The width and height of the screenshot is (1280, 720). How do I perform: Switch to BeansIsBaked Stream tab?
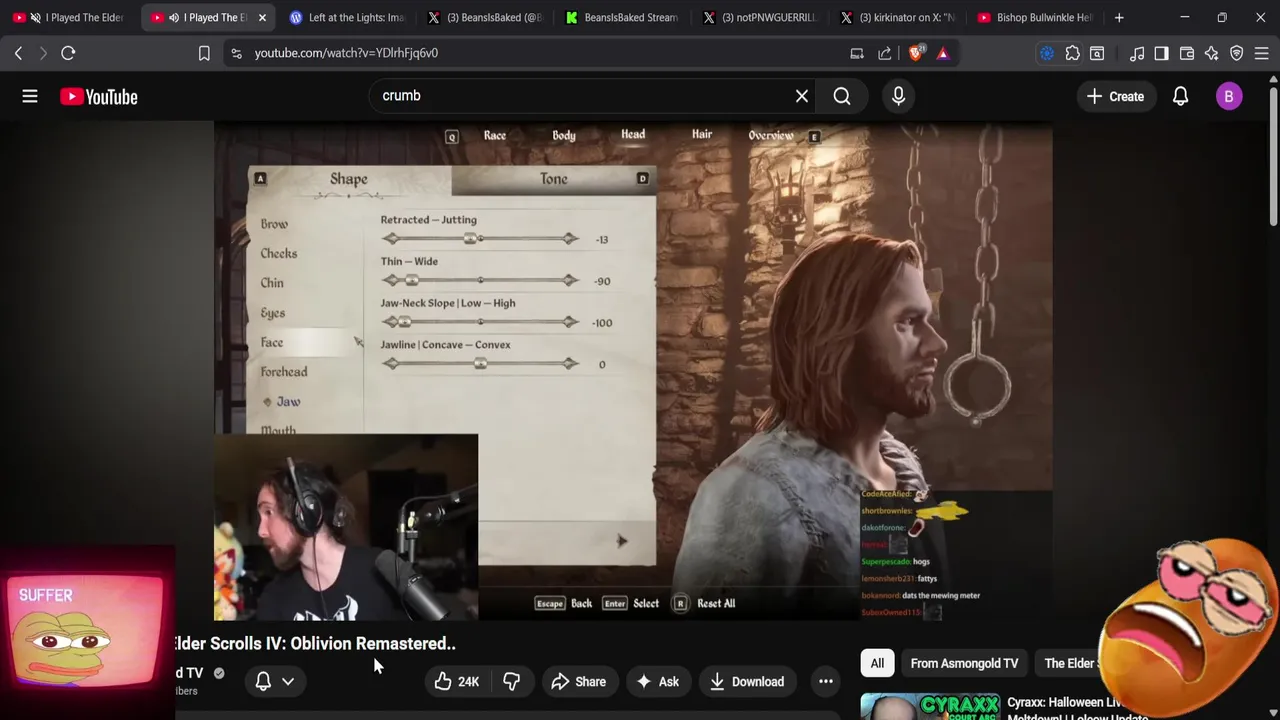point(622,17)
